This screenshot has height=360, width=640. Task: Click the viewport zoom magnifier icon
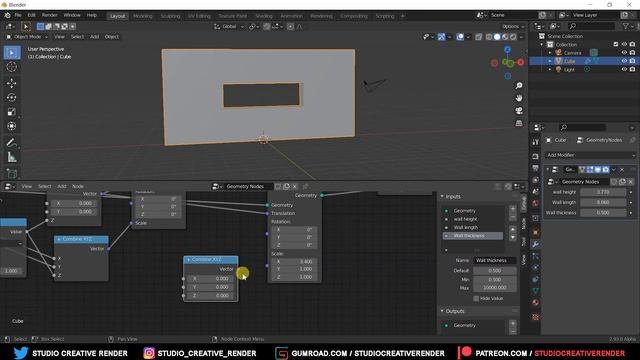point(519,86)
